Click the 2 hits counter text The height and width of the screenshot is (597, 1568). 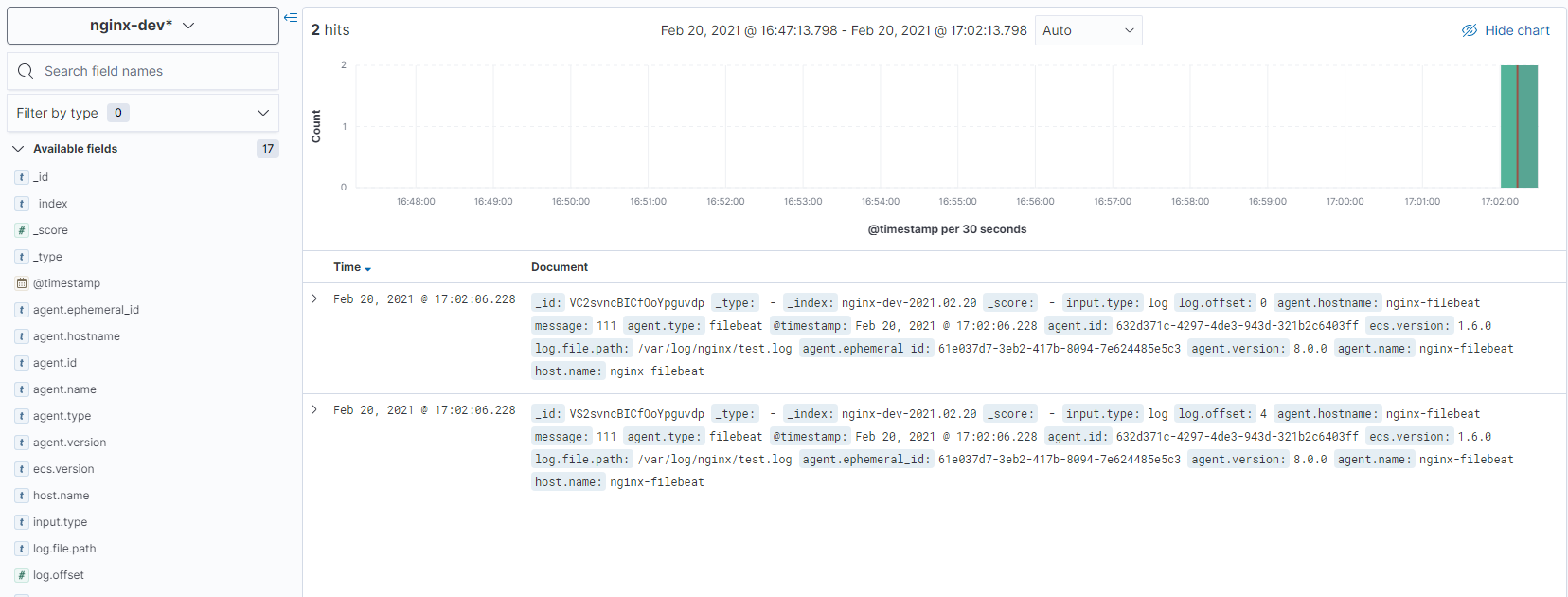[330, 30]
